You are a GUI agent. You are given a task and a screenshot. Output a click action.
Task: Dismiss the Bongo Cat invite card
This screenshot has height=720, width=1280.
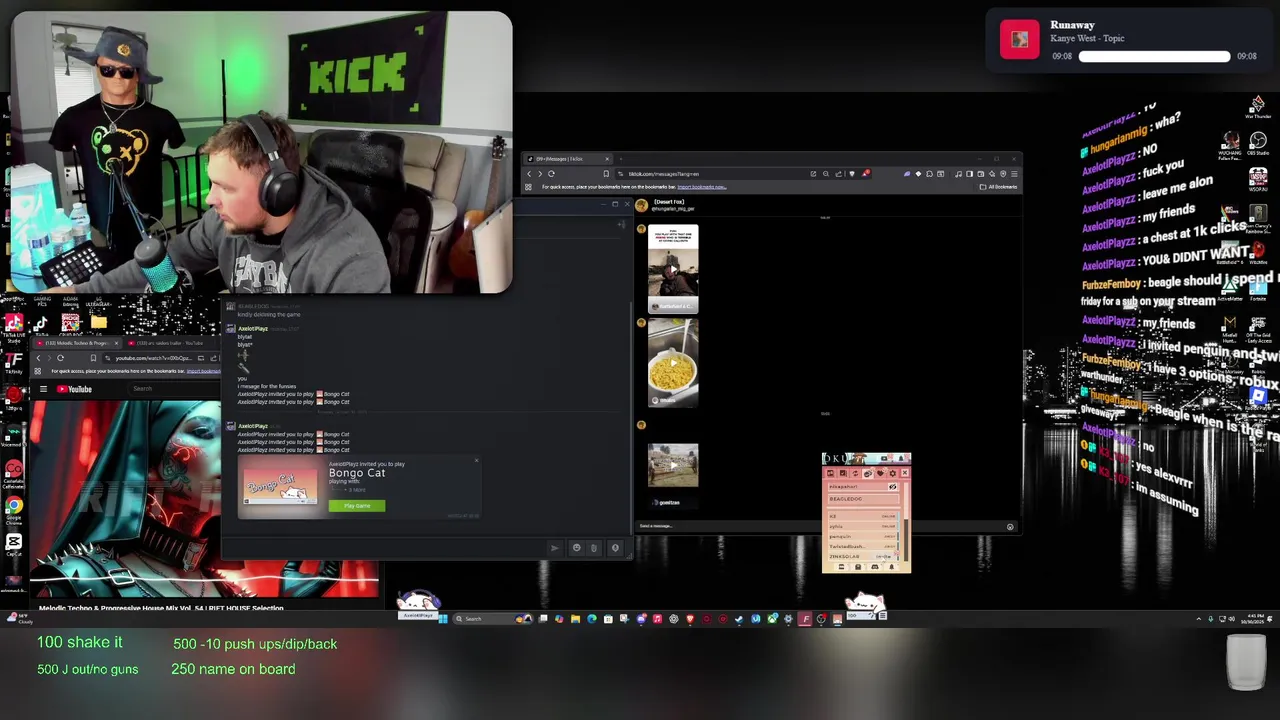(x=476, y=461)
